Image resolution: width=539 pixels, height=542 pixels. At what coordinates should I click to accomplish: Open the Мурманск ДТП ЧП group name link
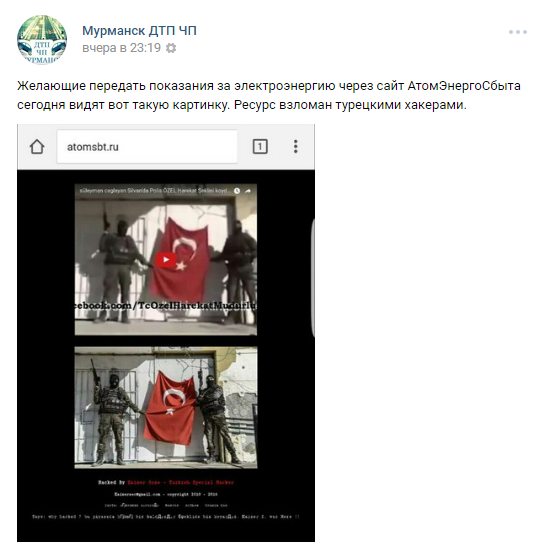(x=139, y=31)
